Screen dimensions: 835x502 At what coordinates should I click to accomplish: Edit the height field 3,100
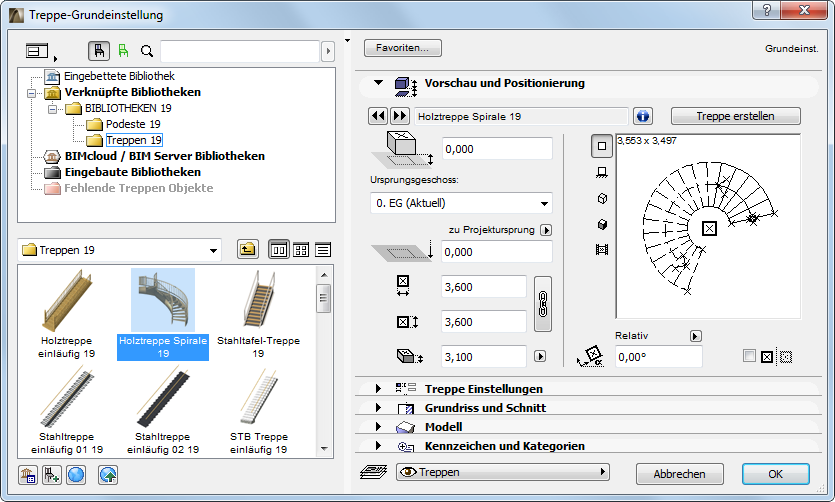click(x=484, y=357)
